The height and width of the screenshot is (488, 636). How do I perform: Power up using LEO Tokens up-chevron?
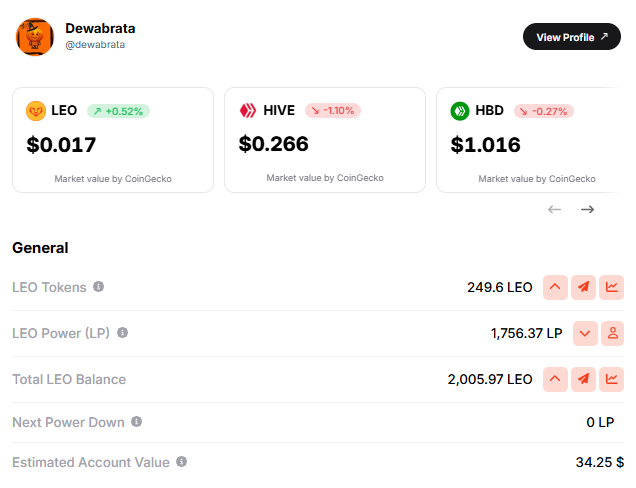(555, 287)
